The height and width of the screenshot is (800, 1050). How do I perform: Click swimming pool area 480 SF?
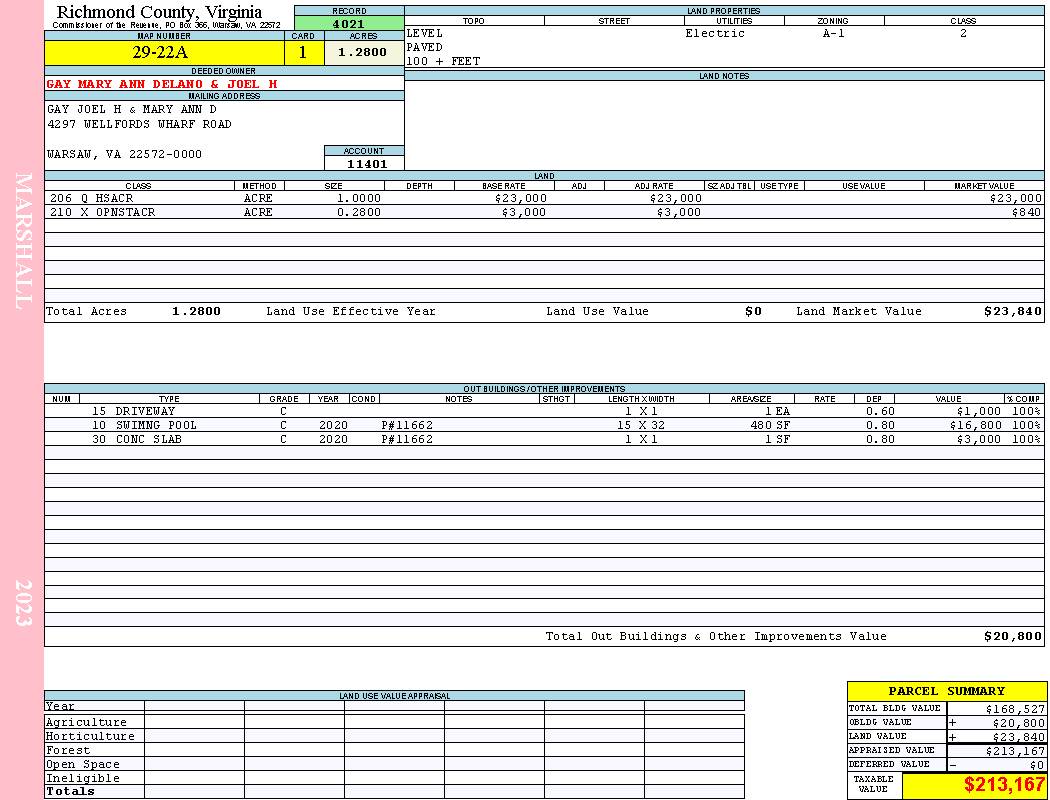coord(770,425)
